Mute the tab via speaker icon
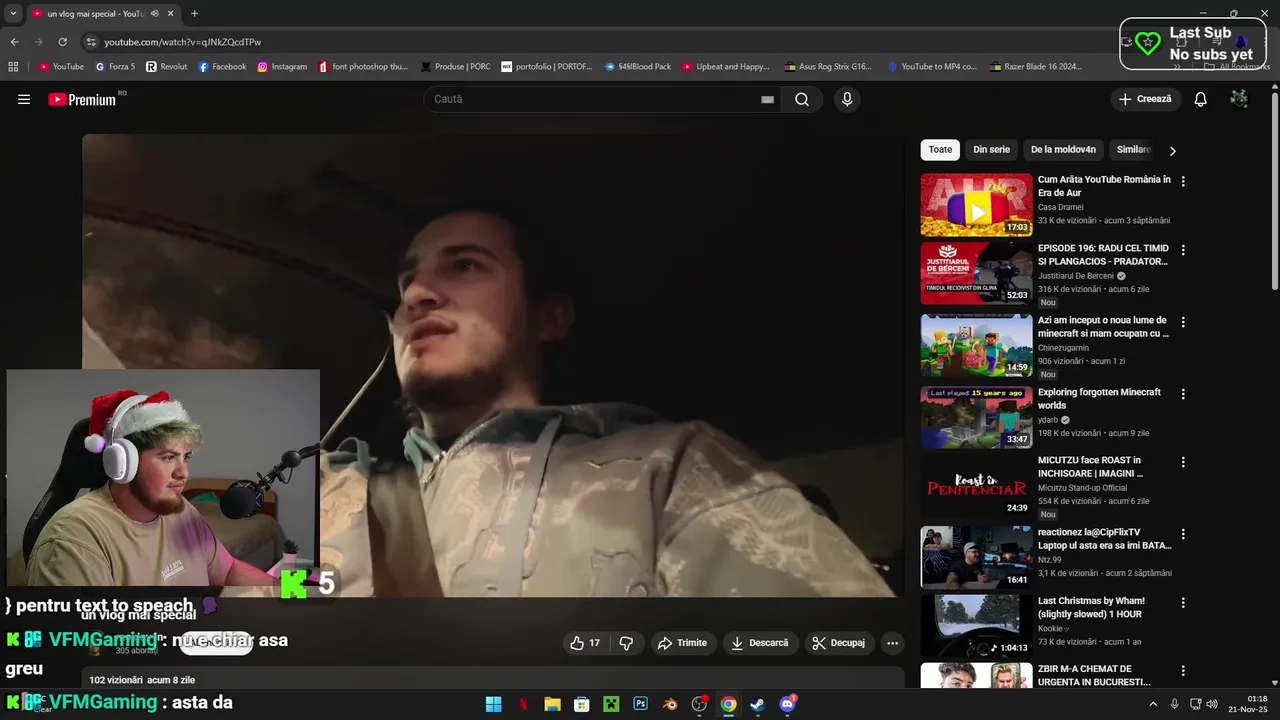 (154, 13)
